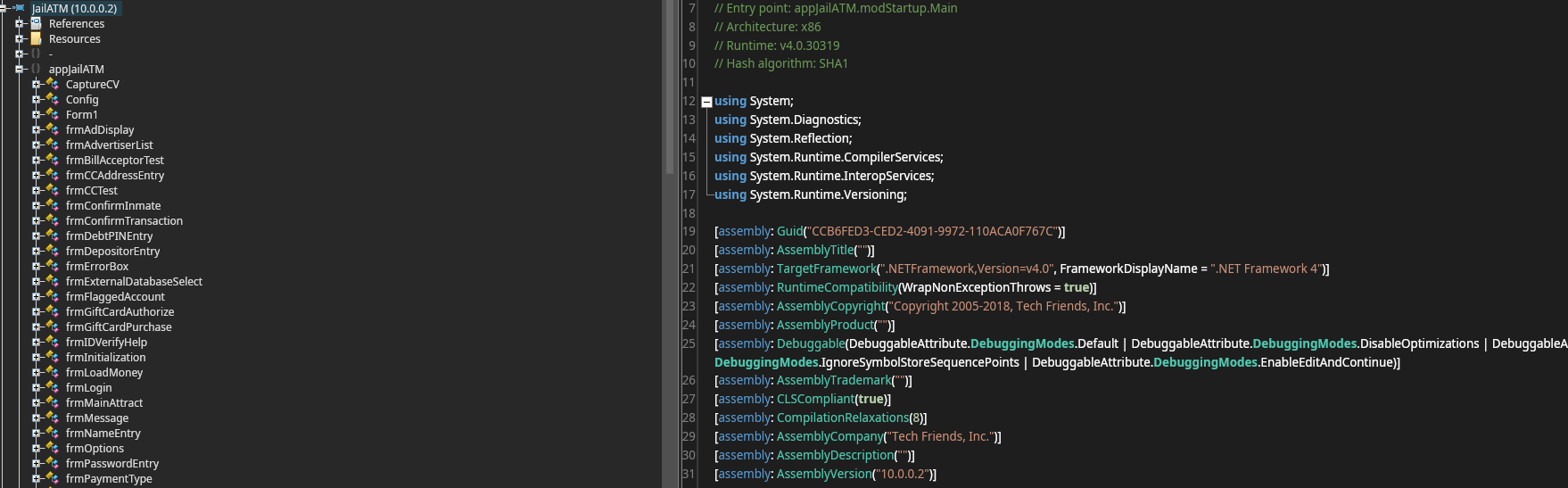This screenshot has height=488, width=1568.
Task: Click the assembly tree vertical scrollbar
Action: point(670,244)
